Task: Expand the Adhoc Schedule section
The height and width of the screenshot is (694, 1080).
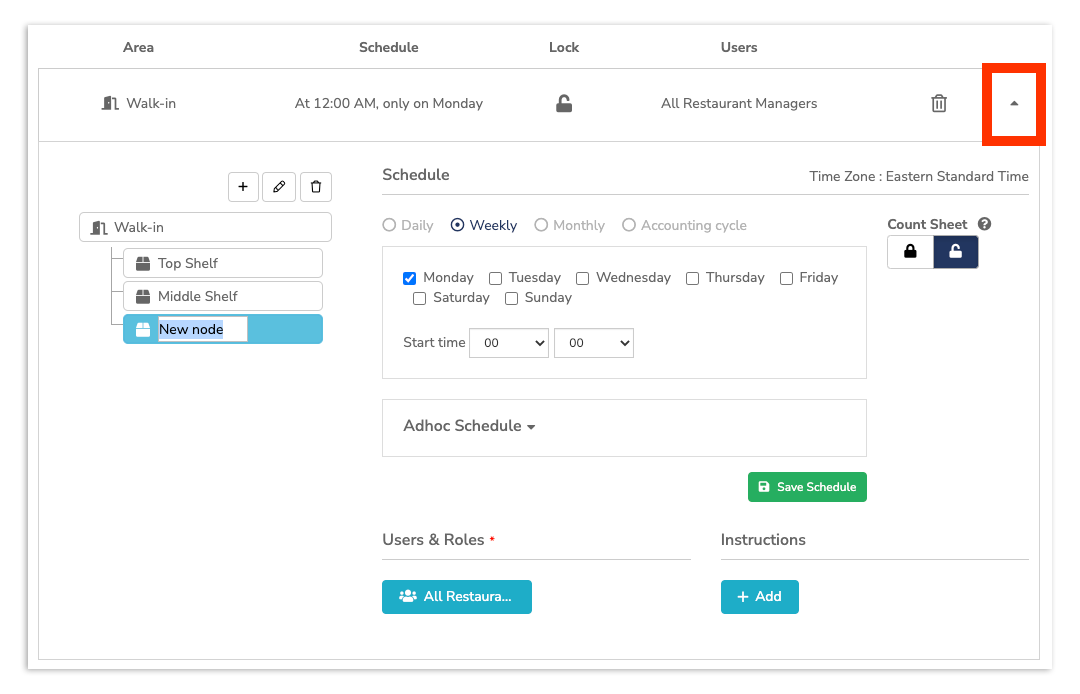Action: click(x=469, y=425)
